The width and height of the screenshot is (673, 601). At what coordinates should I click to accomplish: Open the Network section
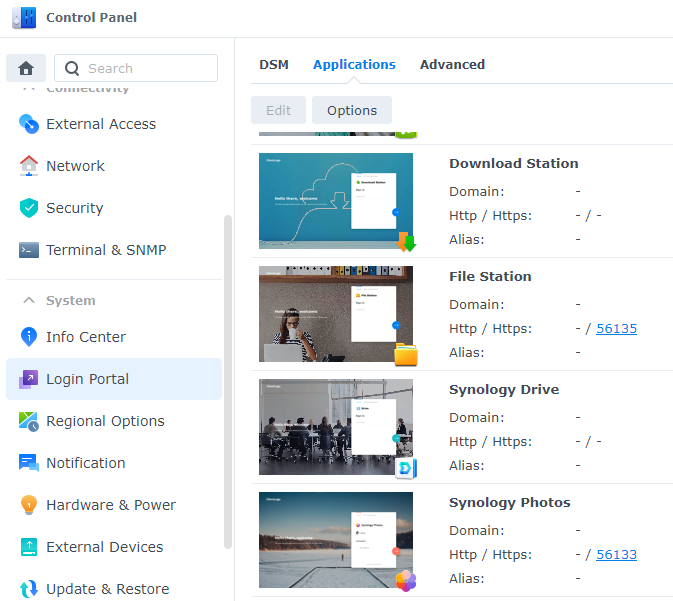click(114, 166)
